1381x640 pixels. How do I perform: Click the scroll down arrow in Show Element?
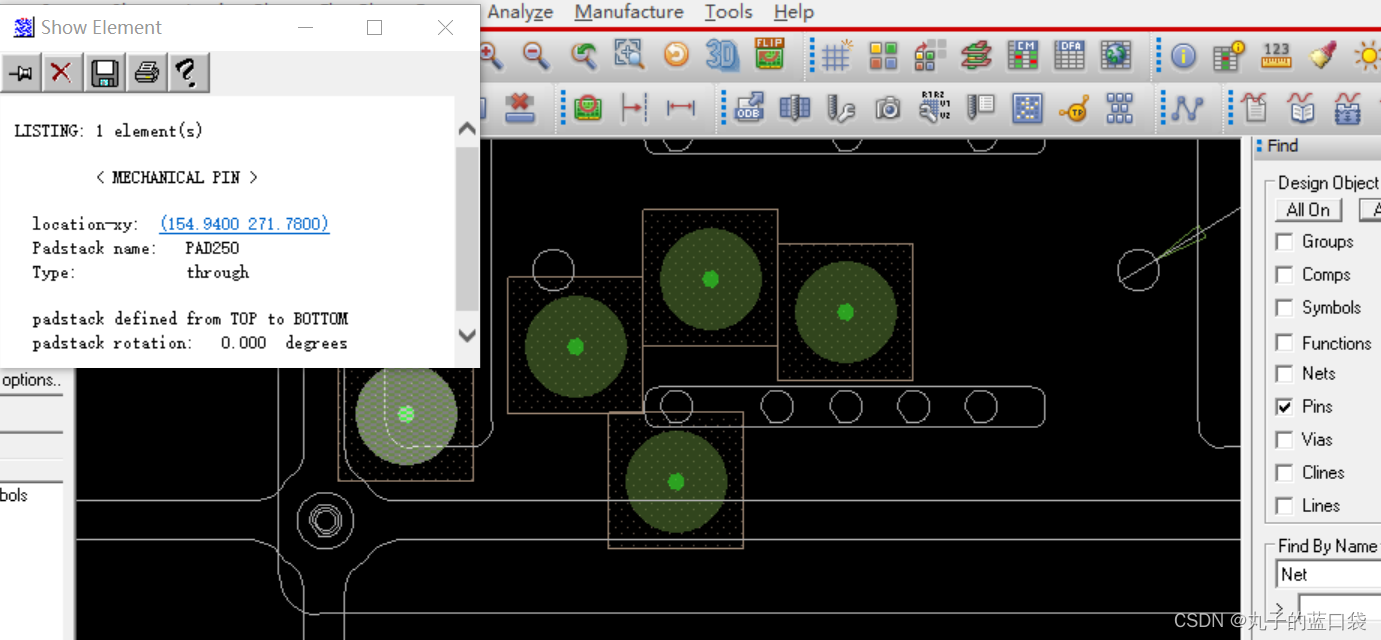467,336
